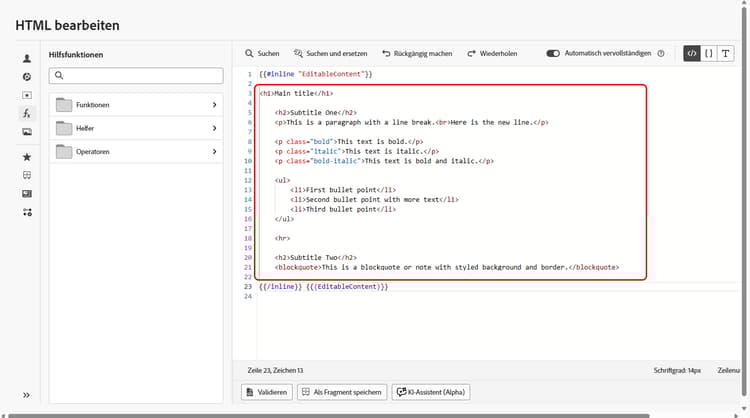The width and height of the screenshot is (750, 418).
Task: Click the star favorites icon in sidebar
Action: (27, 157)
